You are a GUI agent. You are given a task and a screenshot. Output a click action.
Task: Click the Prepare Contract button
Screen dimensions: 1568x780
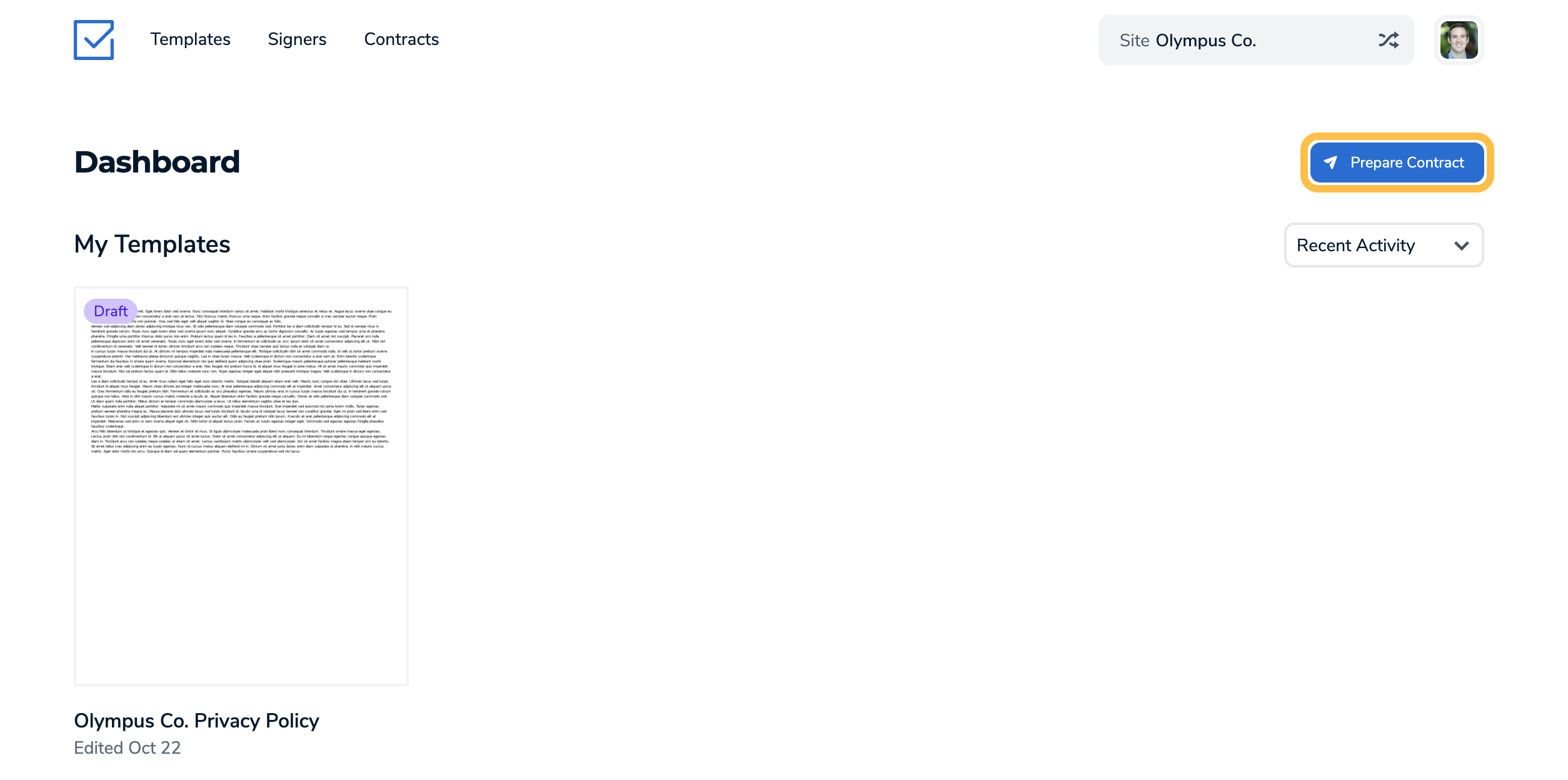[1397, 162]
